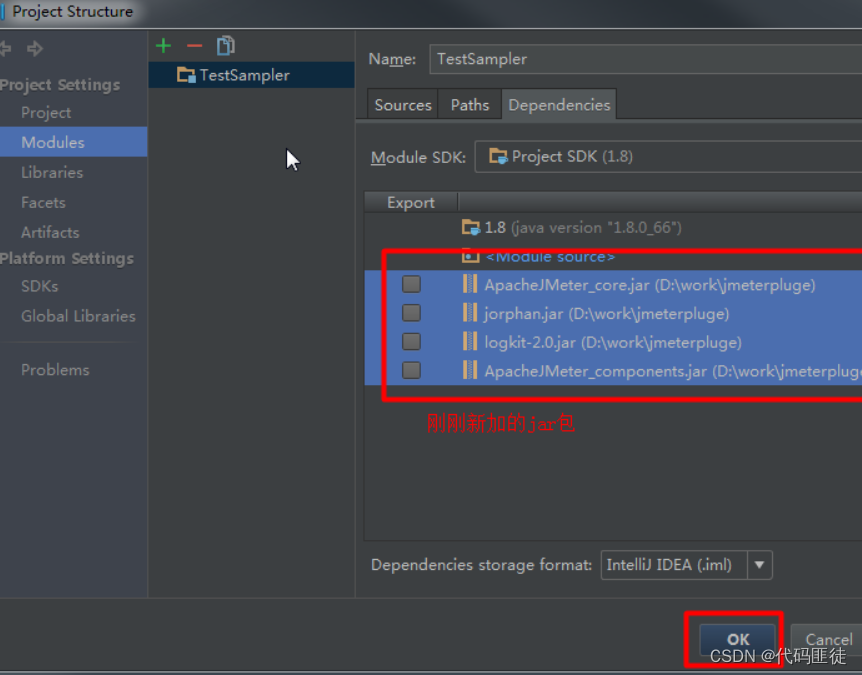
Task: Select the Dependencies tab
Action: point(559,104)
